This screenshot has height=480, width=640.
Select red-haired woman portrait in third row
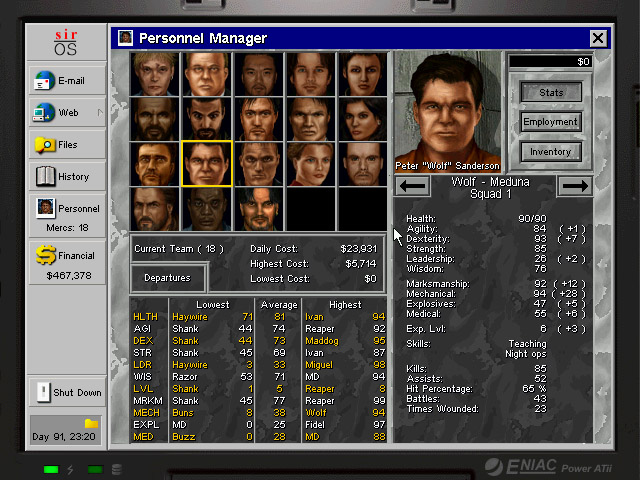(311, 164)
